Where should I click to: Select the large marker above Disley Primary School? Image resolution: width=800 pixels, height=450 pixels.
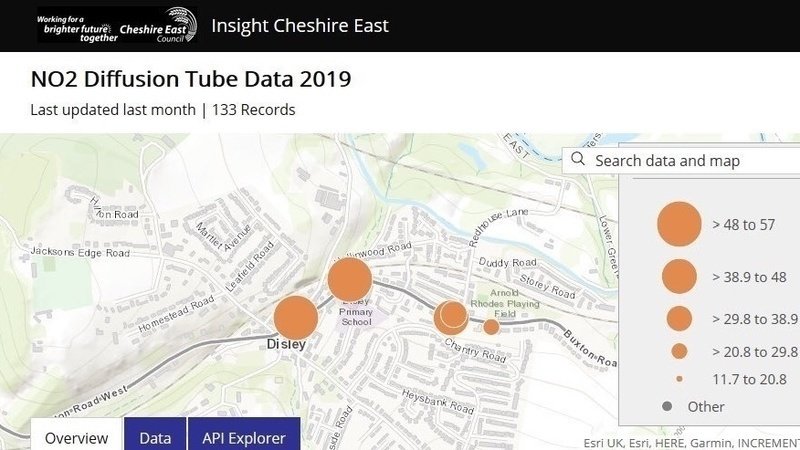[349, 279]
